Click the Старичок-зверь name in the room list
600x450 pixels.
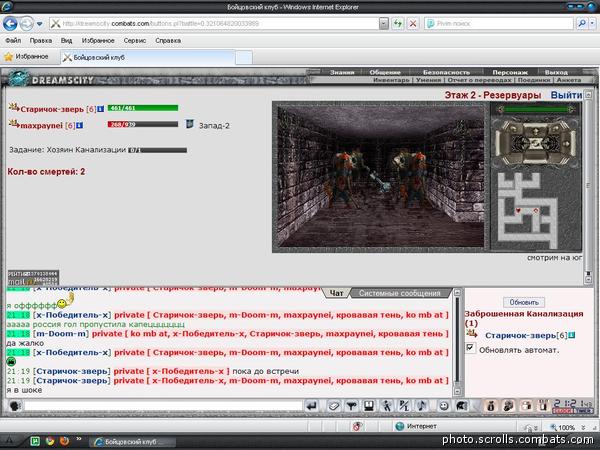pos(520,335)
